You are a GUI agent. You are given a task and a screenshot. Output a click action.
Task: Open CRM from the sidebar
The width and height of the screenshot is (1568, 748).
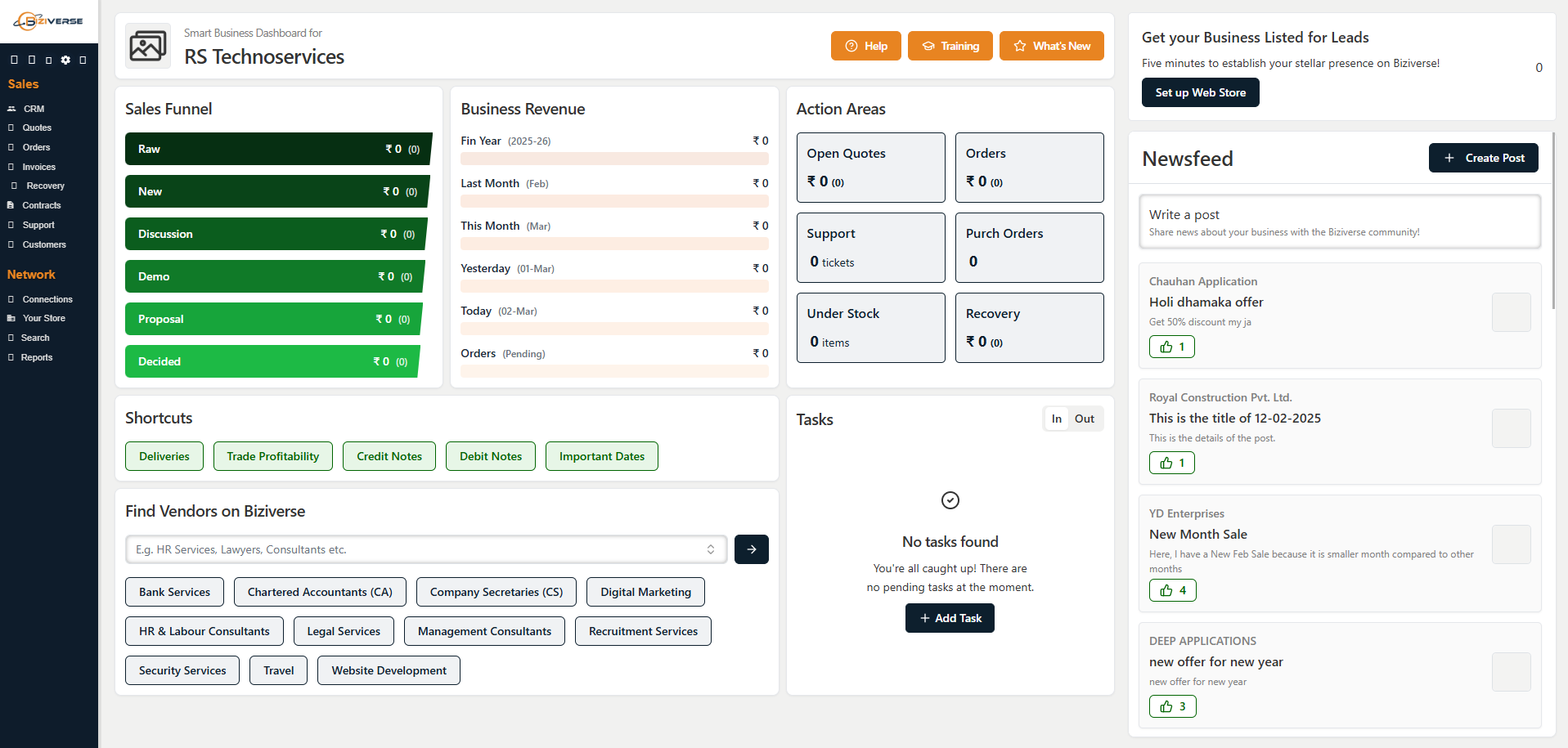pos(34,109)
